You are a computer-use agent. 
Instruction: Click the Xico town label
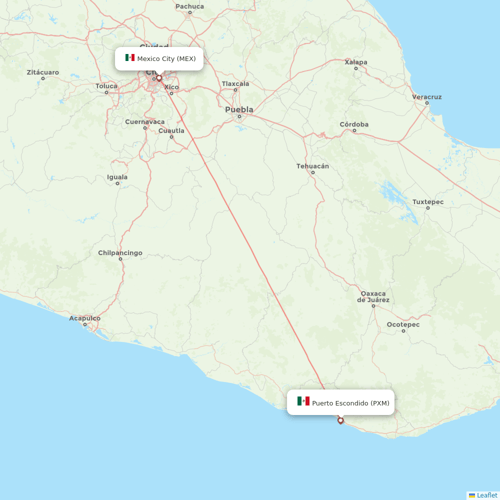point(172,87)
